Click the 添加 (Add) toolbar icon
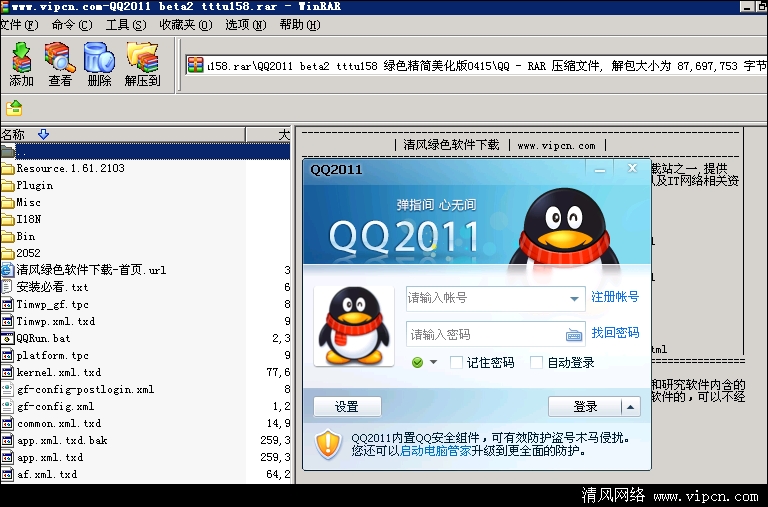The image size is (768, 507). [x=21, y=64]
